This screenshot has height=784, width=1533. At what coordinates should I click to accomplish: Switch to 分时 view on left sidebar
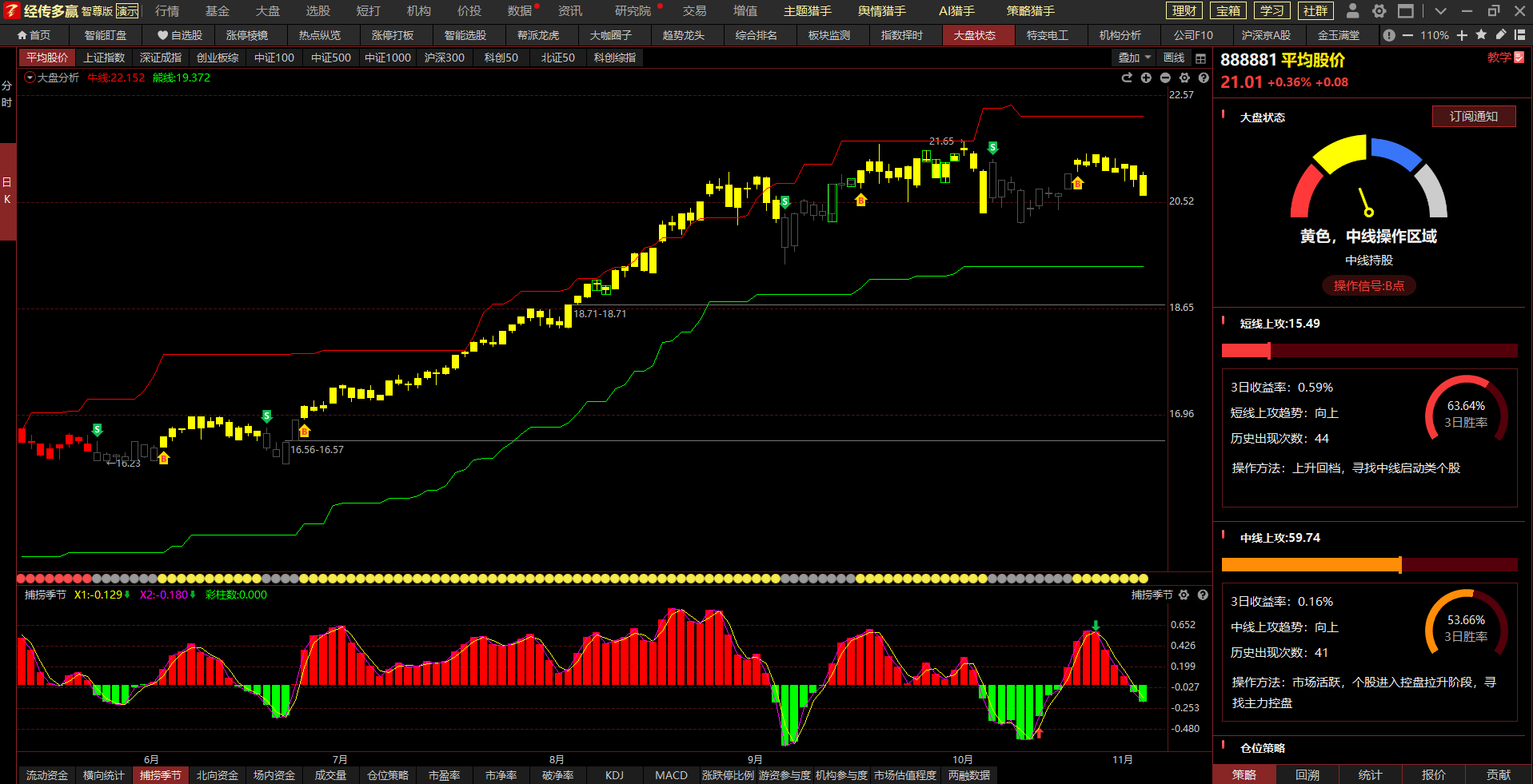(x=7, y=94)
